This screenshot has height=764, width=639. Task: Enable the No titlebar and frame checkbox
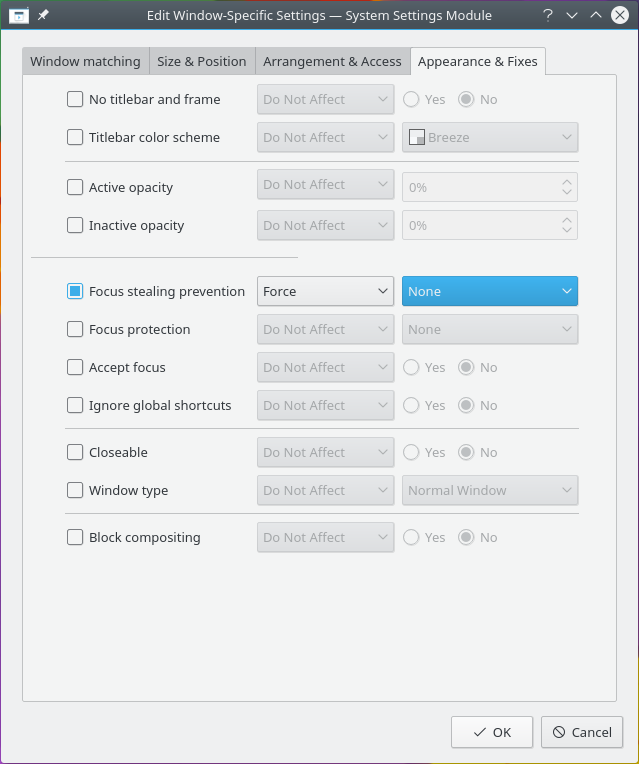point(75,99)
